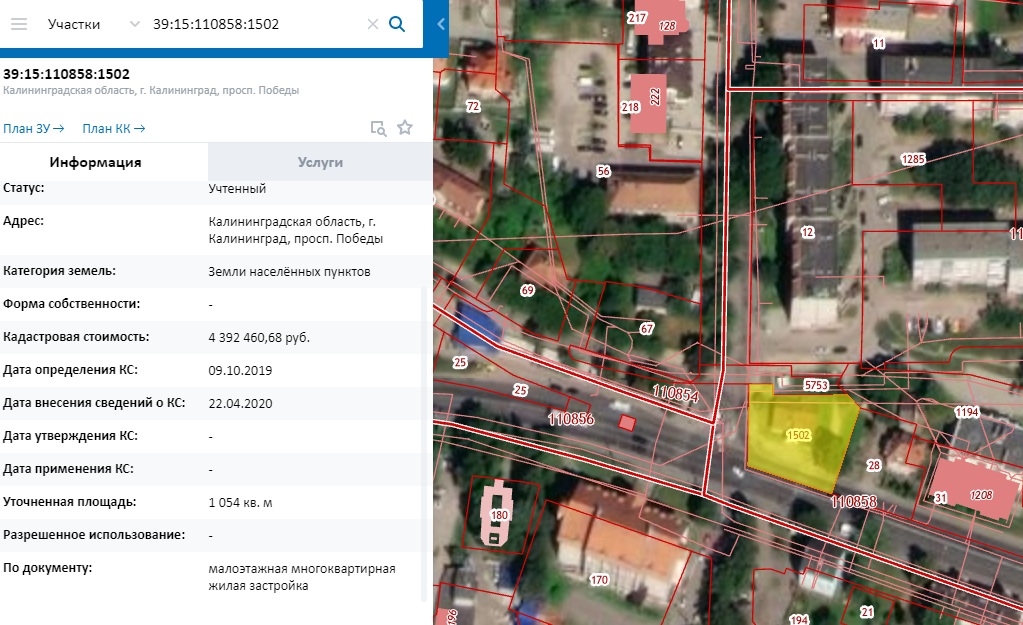This screenshot has width=1023, height=625.
Task: Expand the dropdown chevron next to Участки
Action: pyautogui.click(x=134, y=24)
